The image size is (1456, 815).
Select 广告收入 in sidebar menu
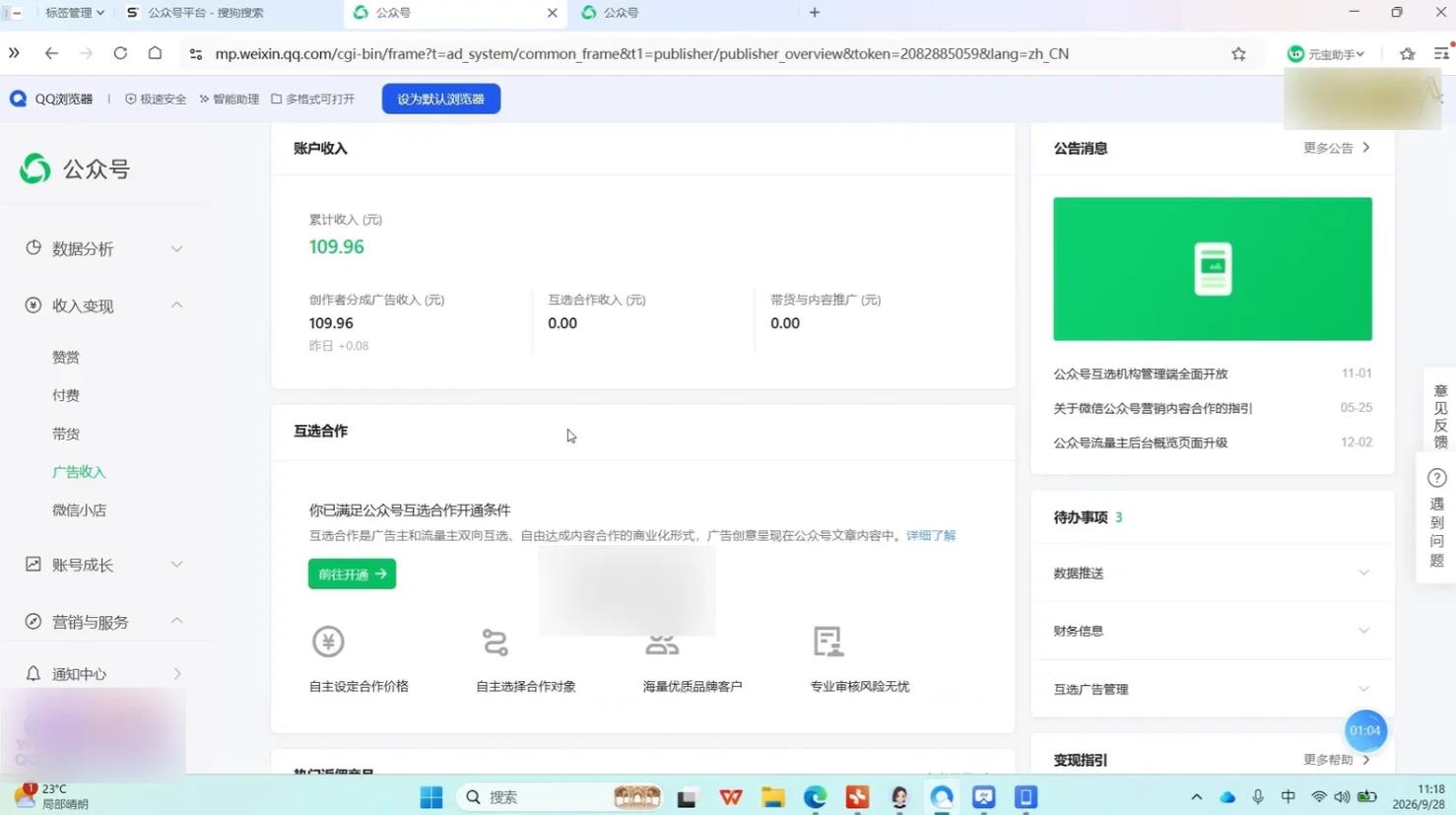point(79,472)
